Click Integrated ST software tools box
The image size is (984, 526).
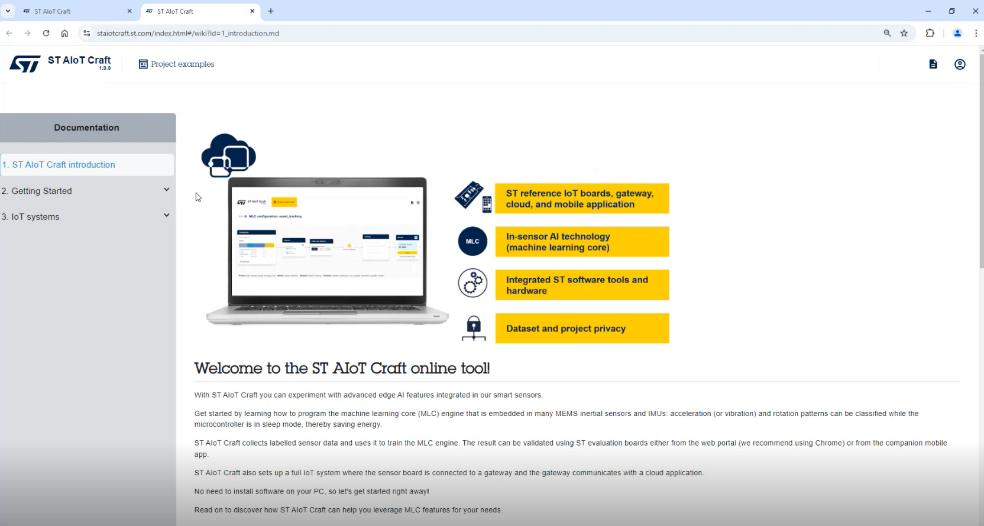pos(582,285)
